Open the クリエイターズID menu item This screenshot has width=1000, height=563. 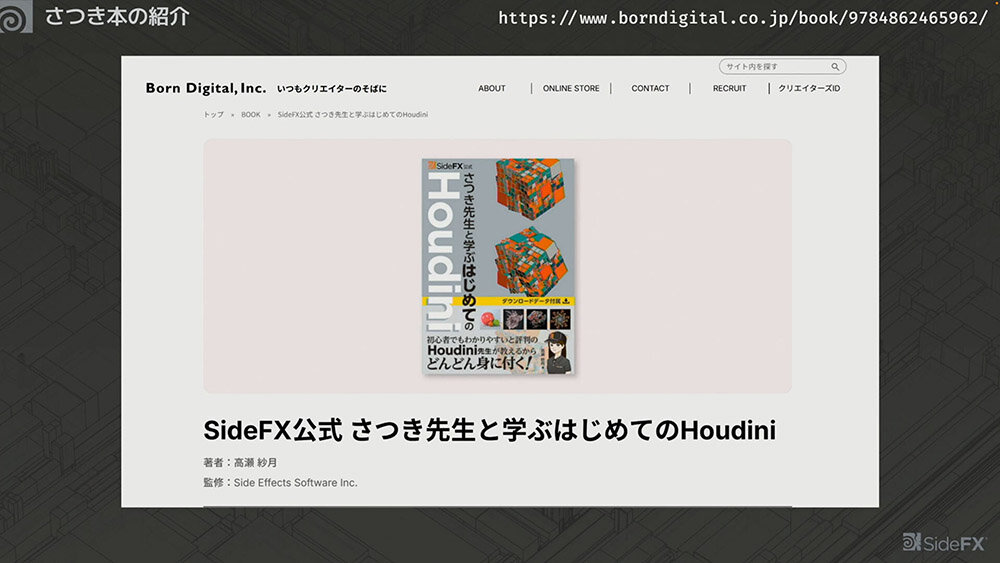tap(809, 89)
